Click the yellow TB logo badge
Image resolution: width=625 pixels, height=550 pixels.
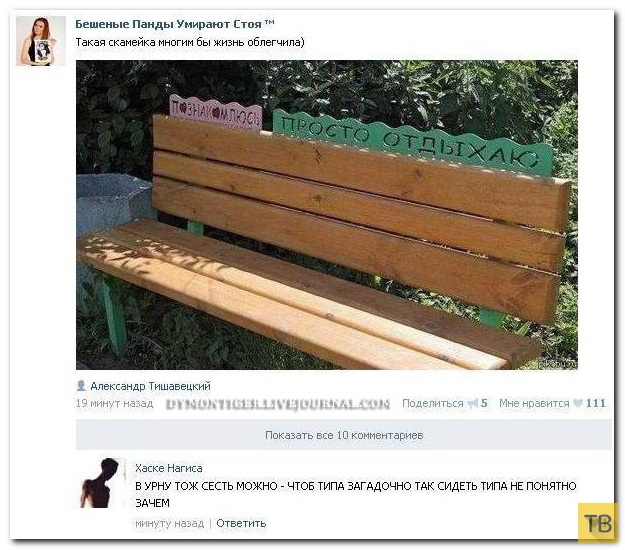point(596,522)
